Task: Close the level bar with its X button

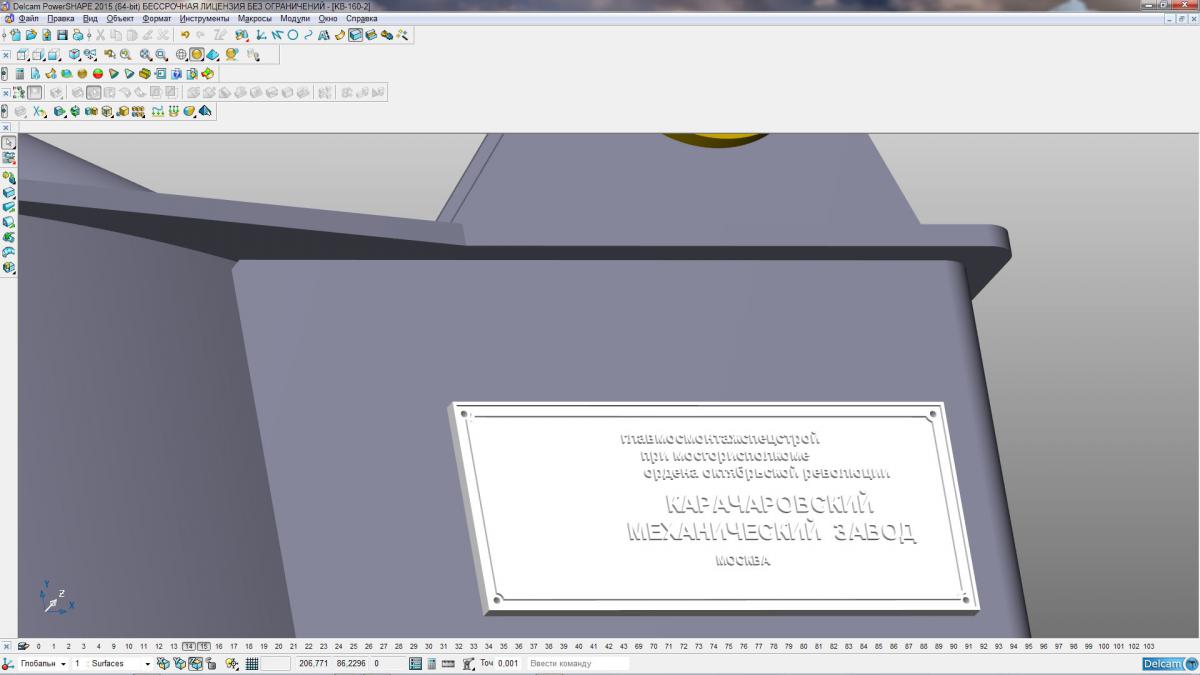Action: 6,646
